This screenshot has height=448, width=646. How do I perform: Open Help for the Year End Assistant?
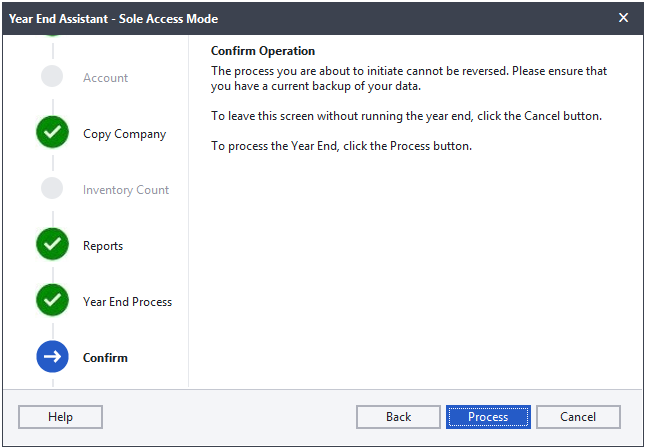[60, 417]
